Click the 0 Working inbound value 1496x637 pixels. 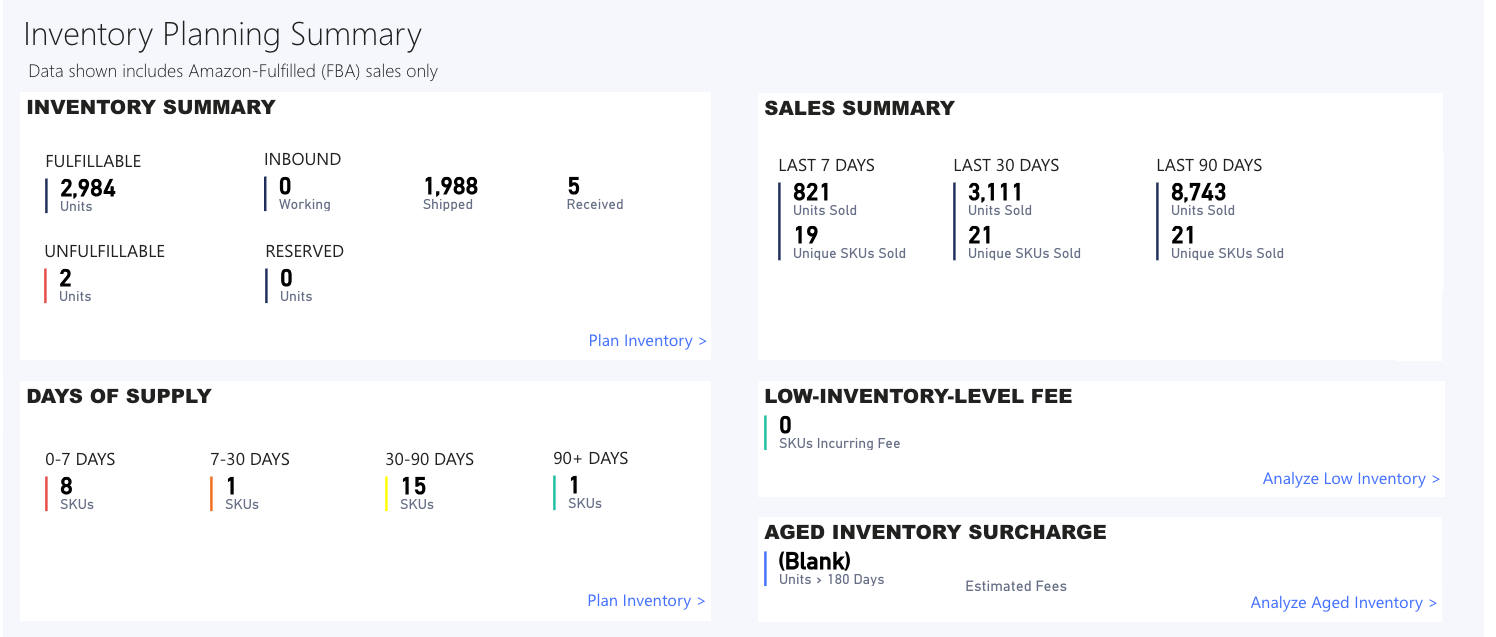pyautogui.click(x=285, y=186)
